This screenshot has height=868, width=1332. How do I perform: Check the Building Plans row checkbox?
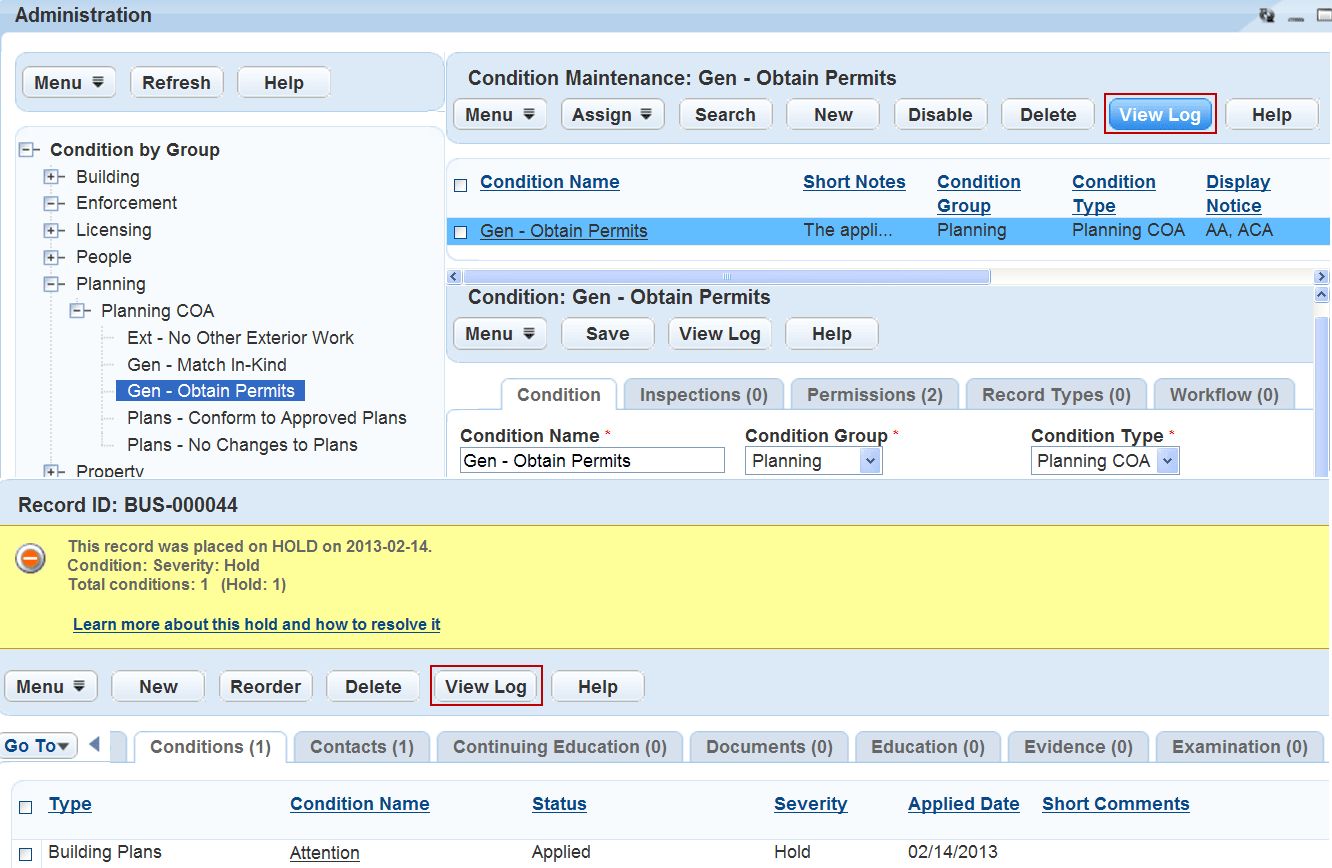tap(26, 854)
